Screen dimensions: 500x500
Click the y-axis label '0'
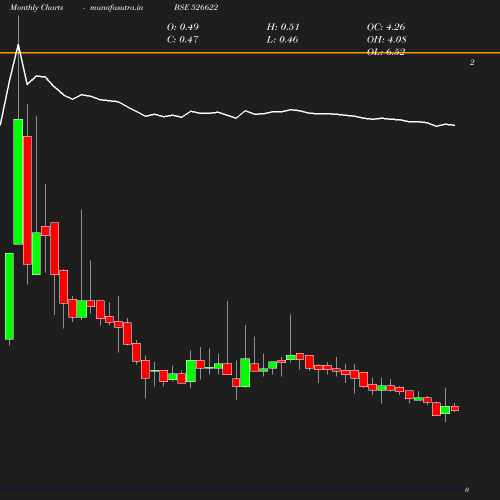[x=467, y=490]
